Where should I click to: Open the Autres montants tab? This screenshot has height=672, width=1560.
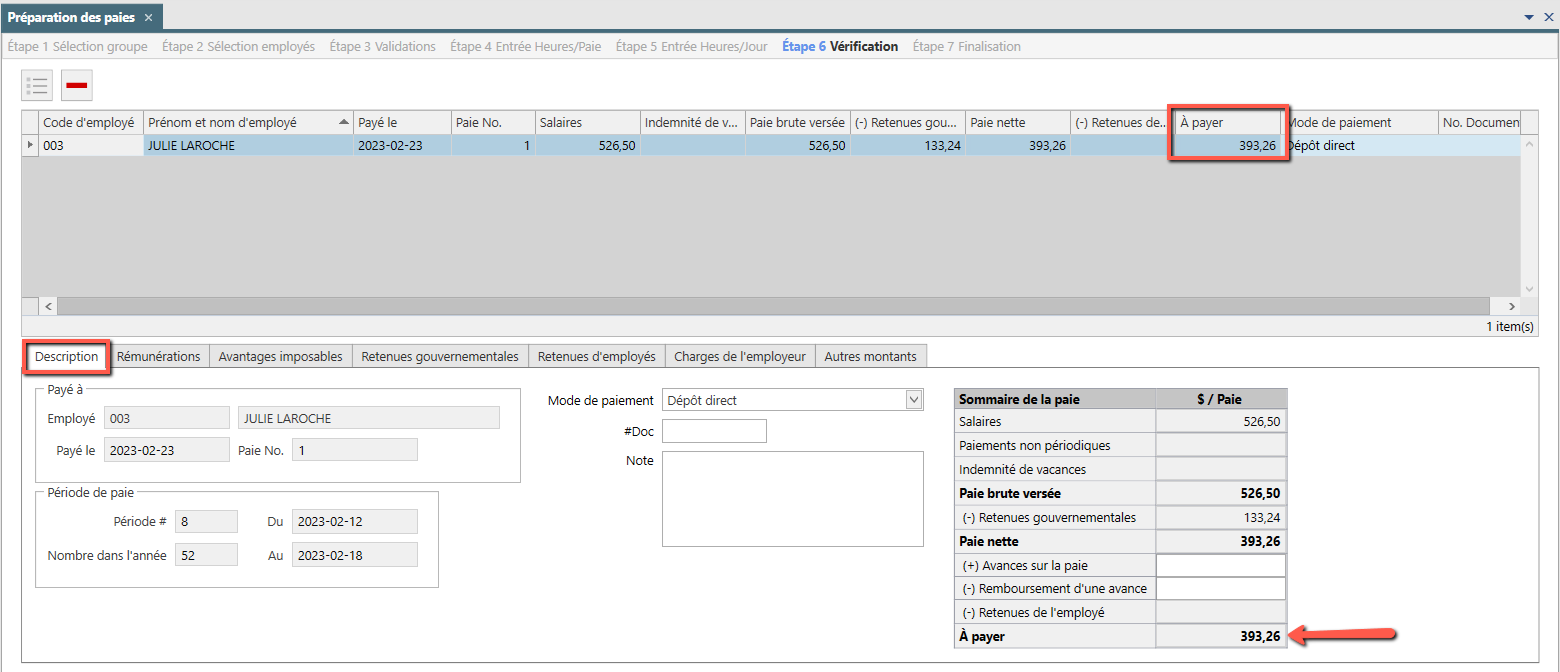coord(870,356)
